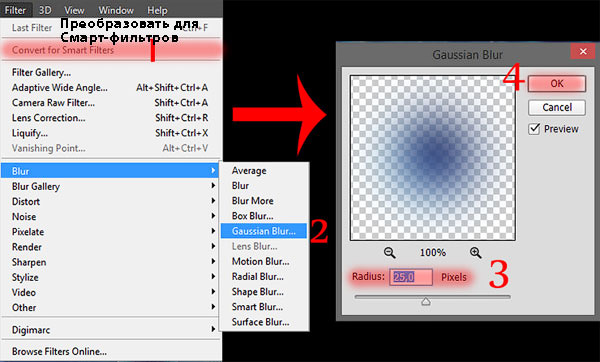This screenshot has width=600, height=362.
Task: Open the Window menu
Action: (x=116, y=10)
